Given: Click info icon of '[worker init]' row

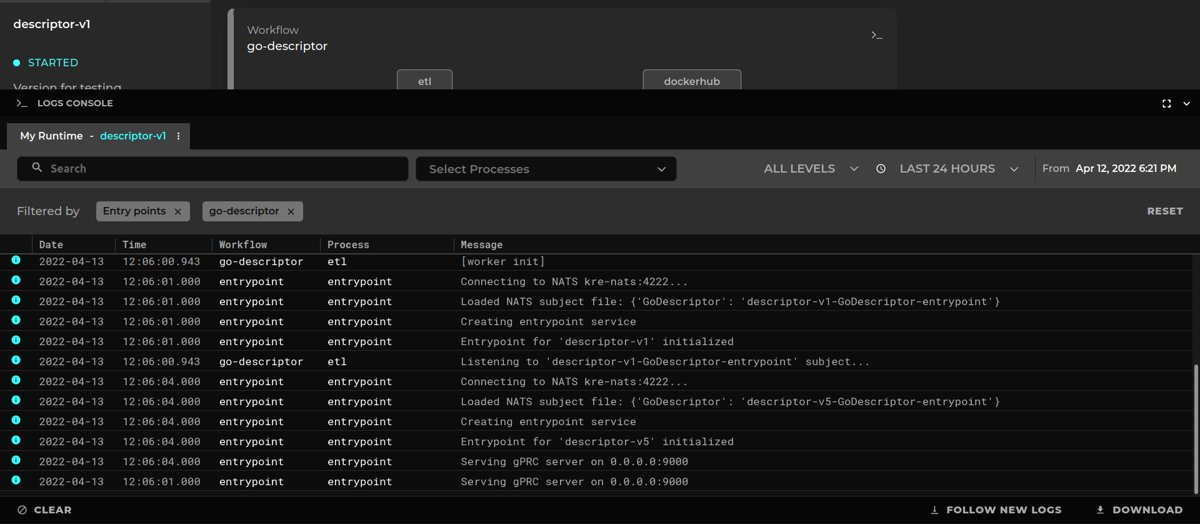Looking at the screenshot, I should (16, 261).
